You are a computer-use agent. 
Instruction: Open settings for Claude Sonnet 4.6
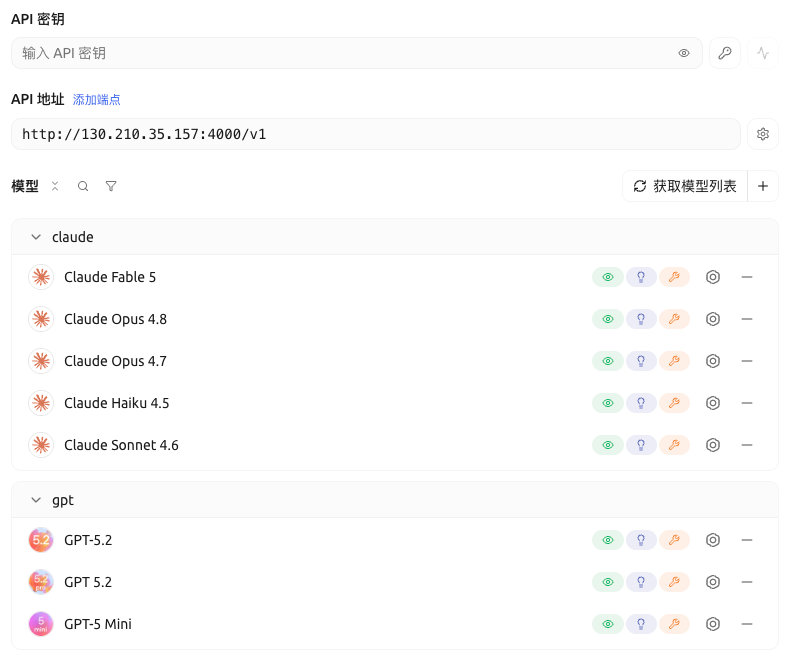click(712, 445)
